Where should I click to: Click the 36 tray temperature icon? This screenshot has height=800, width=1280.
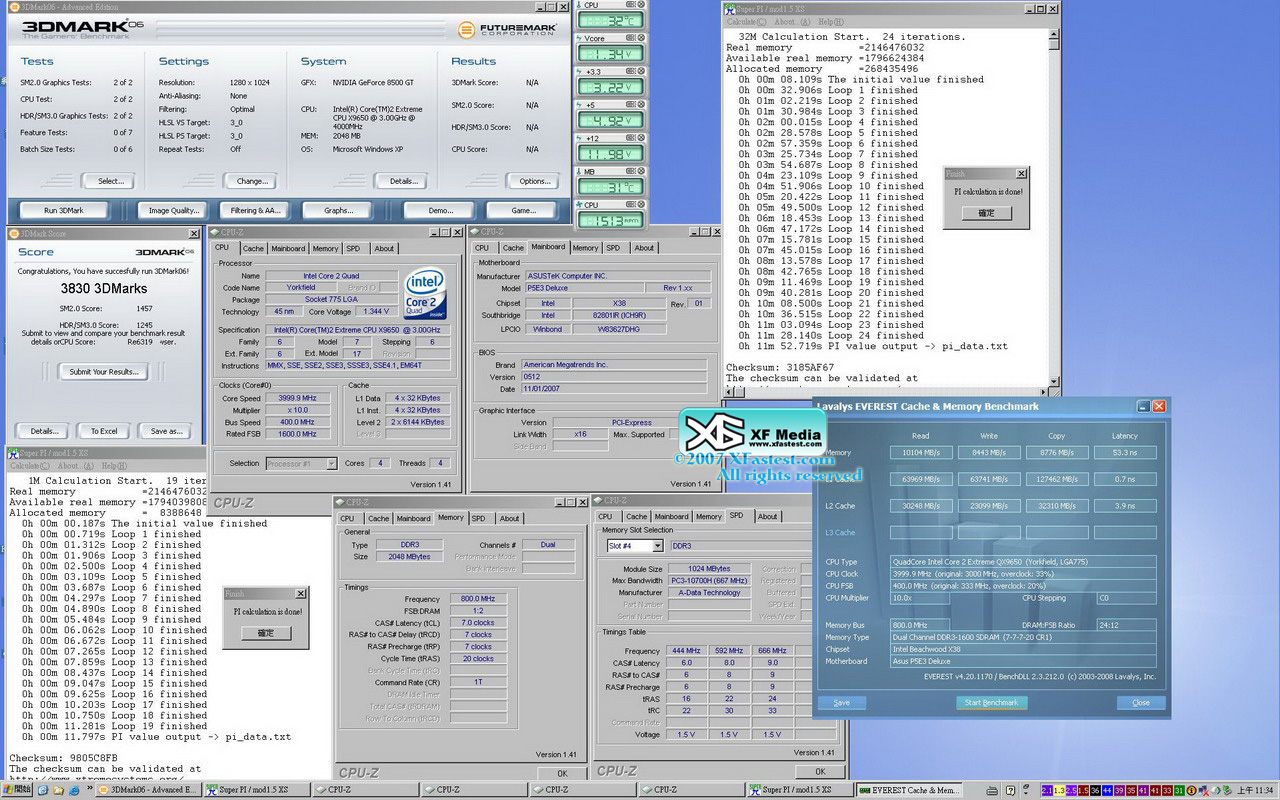[1095, 790]
